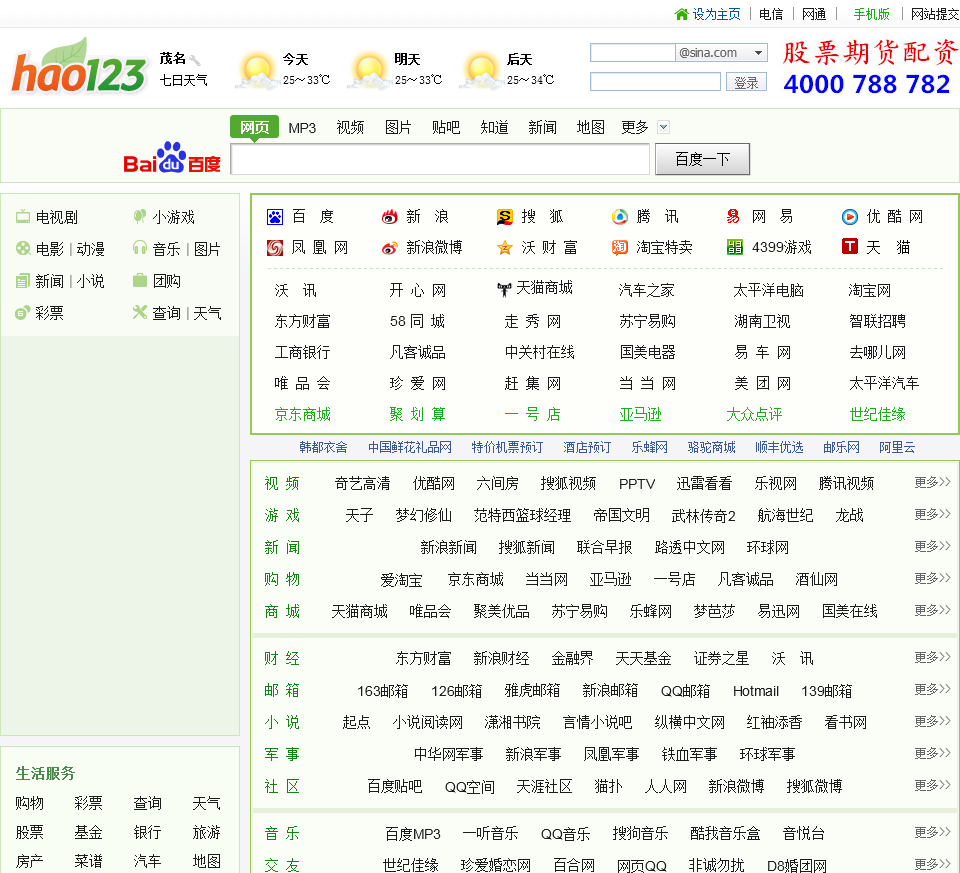Click the green home icon 设为主页
960x873 pixels.
(682, 14)
